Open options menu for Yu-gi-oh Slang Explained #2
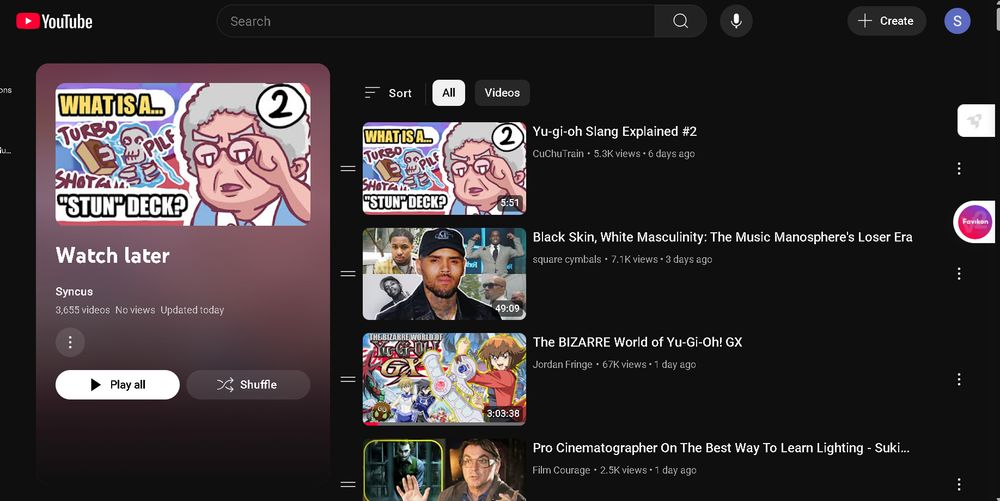The width and height of the screenshot is (1000, 501). tap(959, 169)
